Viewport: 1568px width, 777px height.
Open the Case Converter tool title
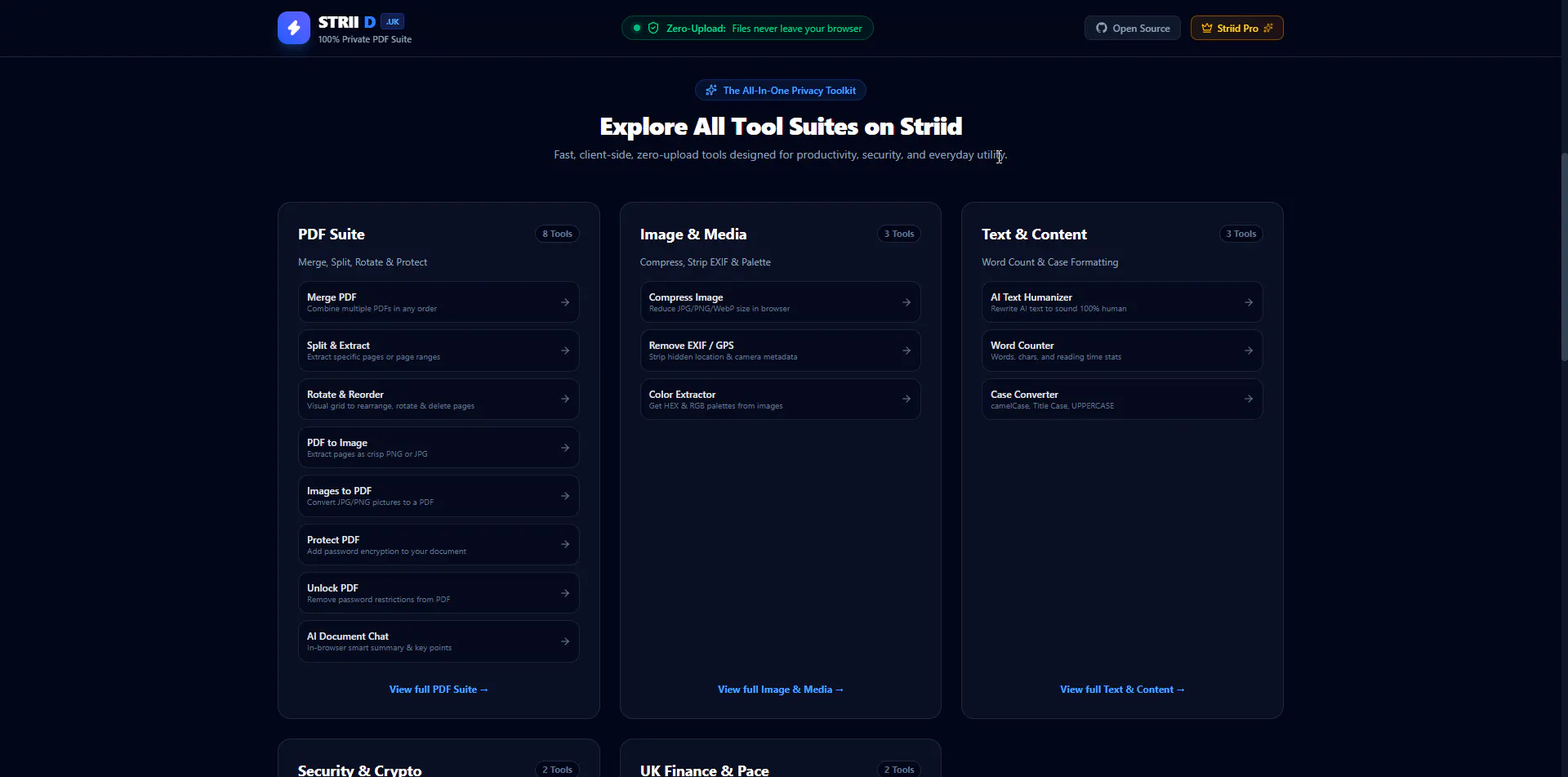1024,395
